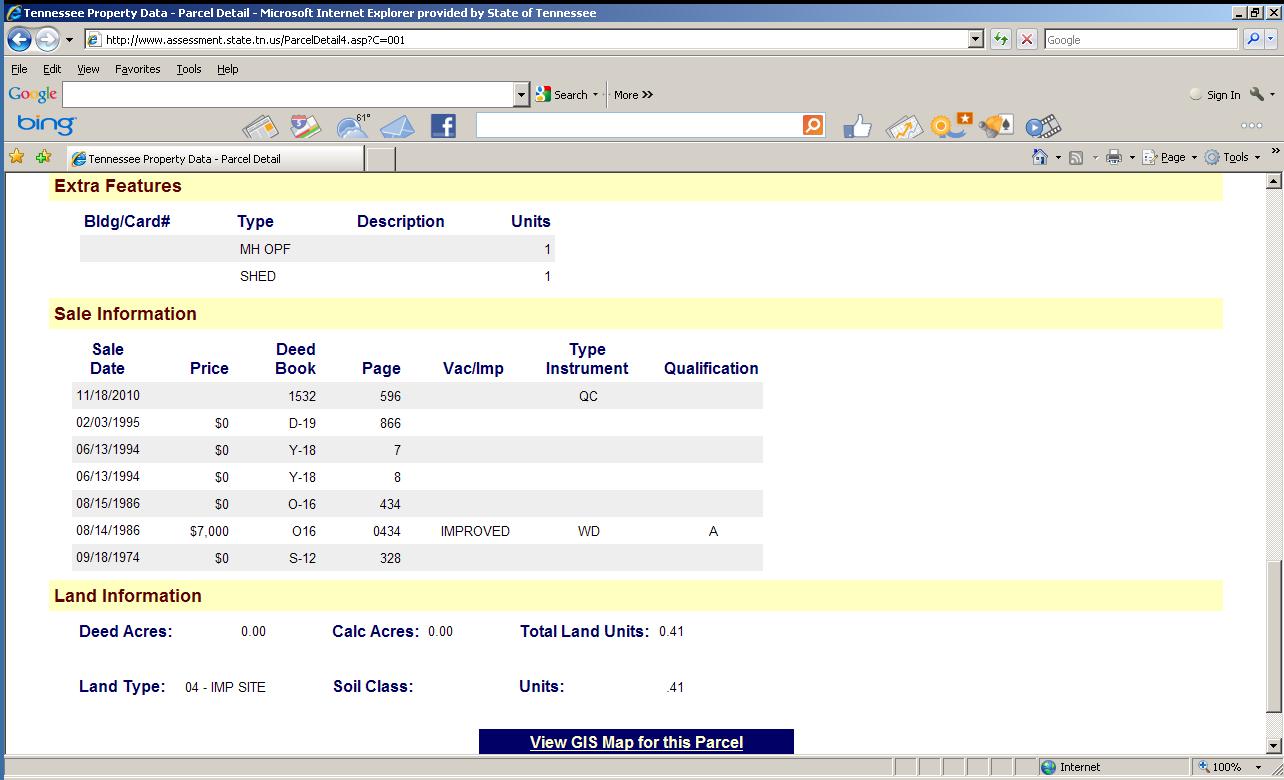Click the browser Back button
This screenshot has height=780, width=1284.
[x=19, y=40]
